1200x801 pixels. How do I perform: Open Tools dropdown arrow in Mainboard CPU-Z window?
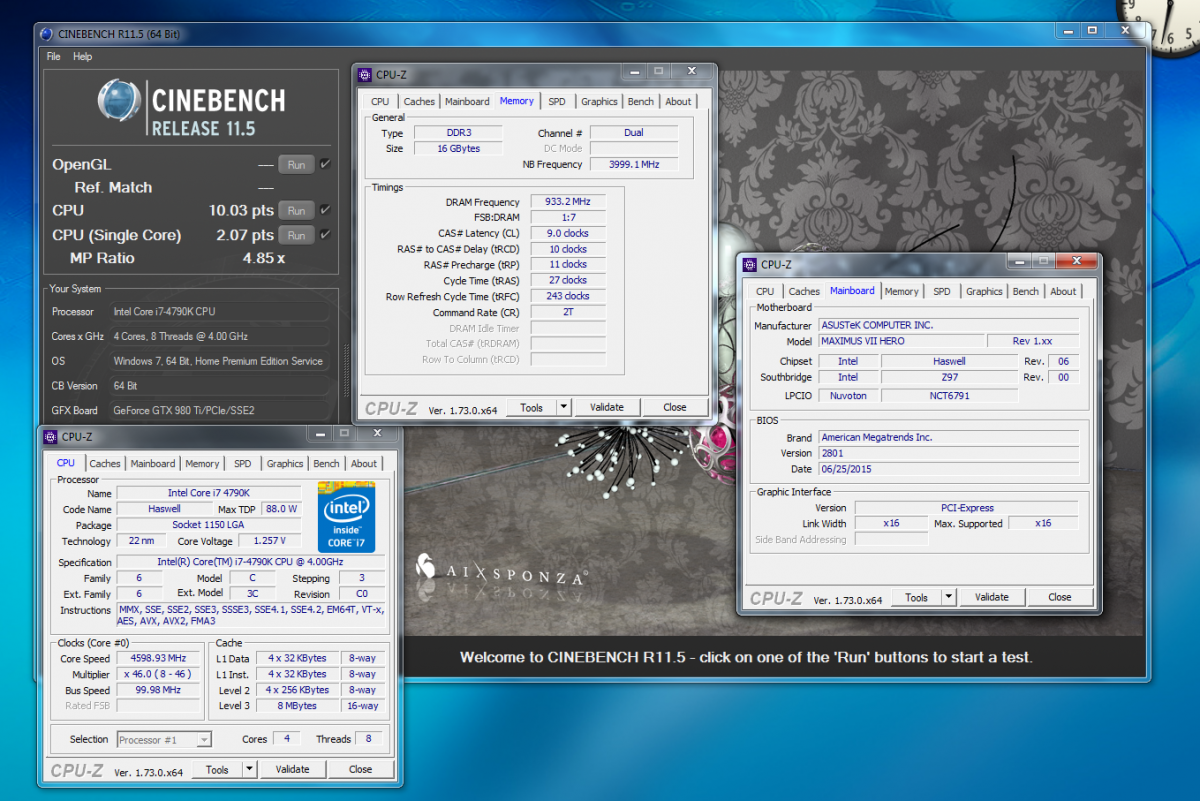tap(948, 597)
